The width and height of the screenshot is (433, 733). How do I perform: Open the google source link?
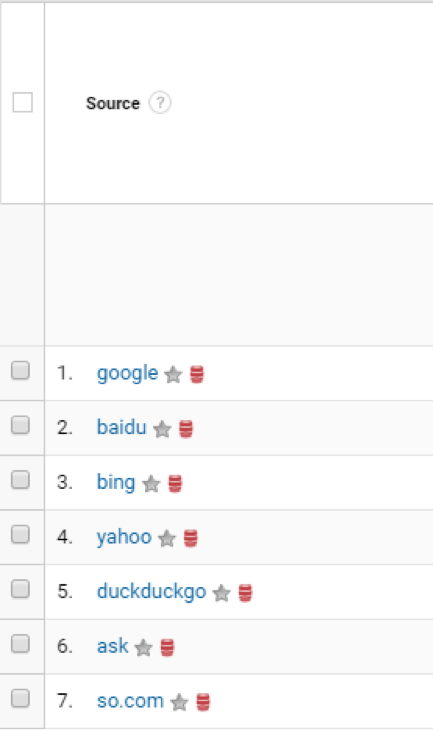tap(127, 374)
